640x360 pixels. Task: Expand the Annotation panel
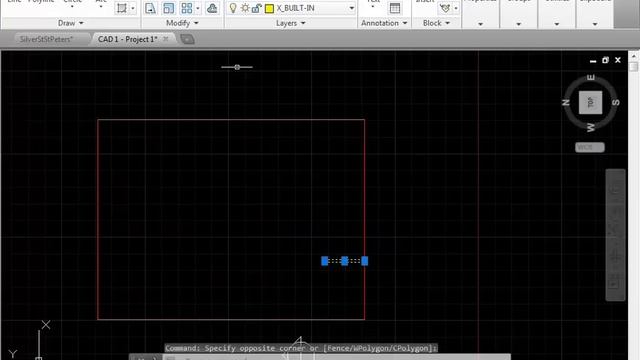(384, 23)
